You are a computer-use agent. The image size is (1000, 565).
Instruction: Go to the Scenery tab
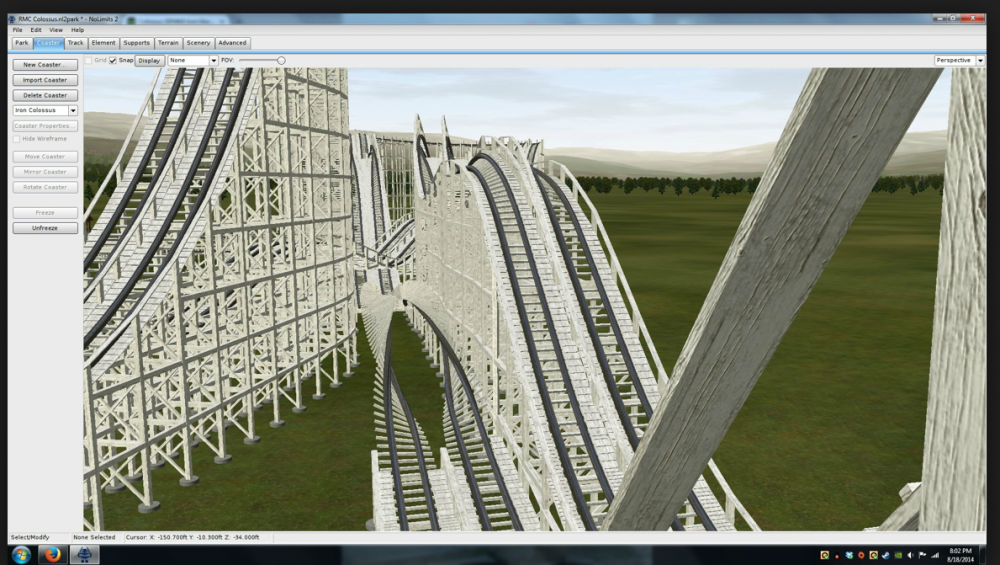[198, 43]
